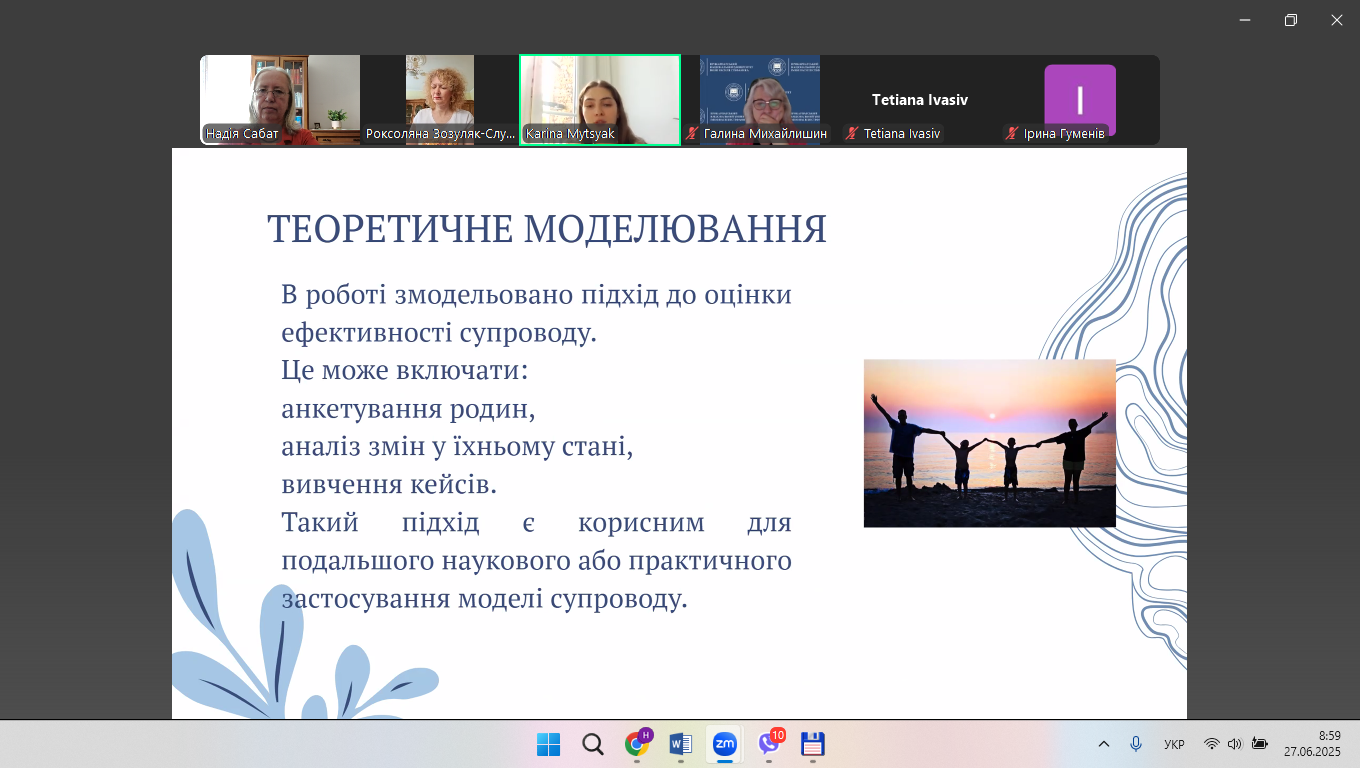This screenshot has width=1360, height=768.
Task: Click the muted mic icon beside Галина Михайлишин
Action: (x=692, y=134)
